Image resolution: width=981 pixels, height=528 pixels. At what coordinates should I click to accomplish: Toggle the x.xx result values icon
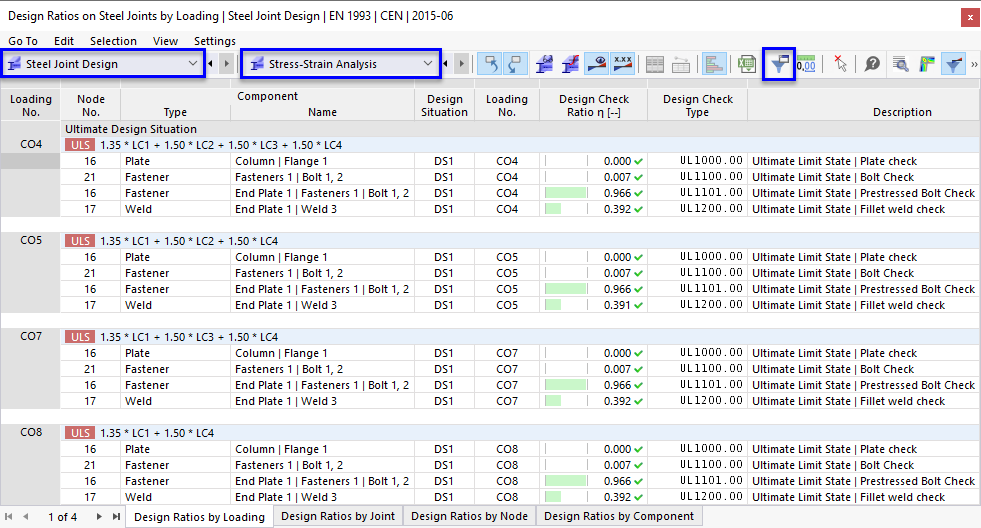tap(623, 64)
